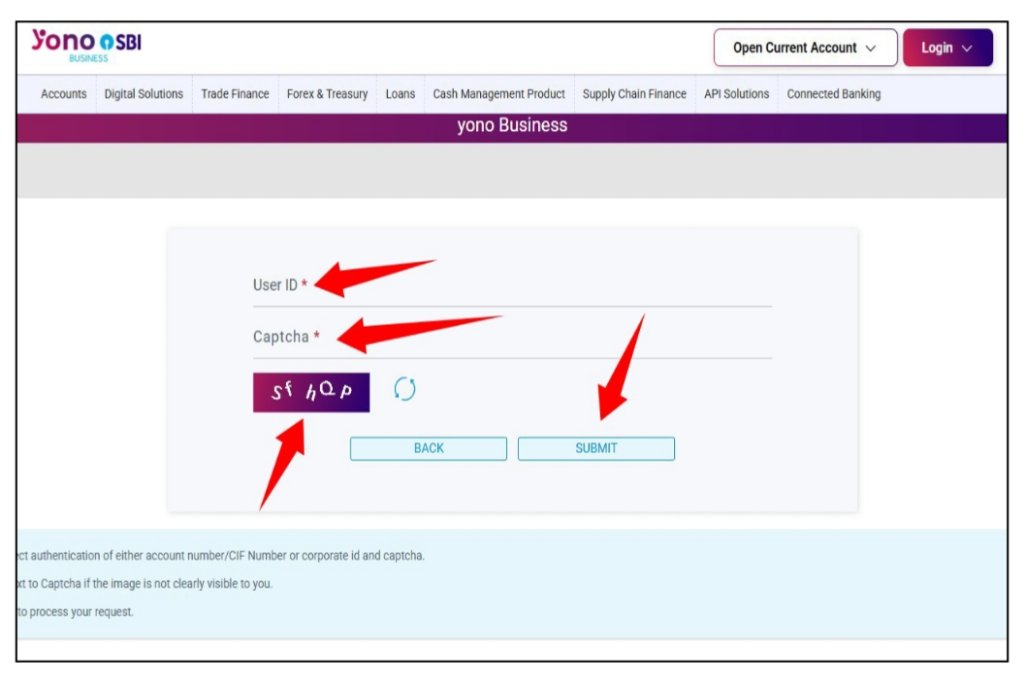Refresh the captcha image
This screenshot has width=1024, height=683.
pos(404,389)
